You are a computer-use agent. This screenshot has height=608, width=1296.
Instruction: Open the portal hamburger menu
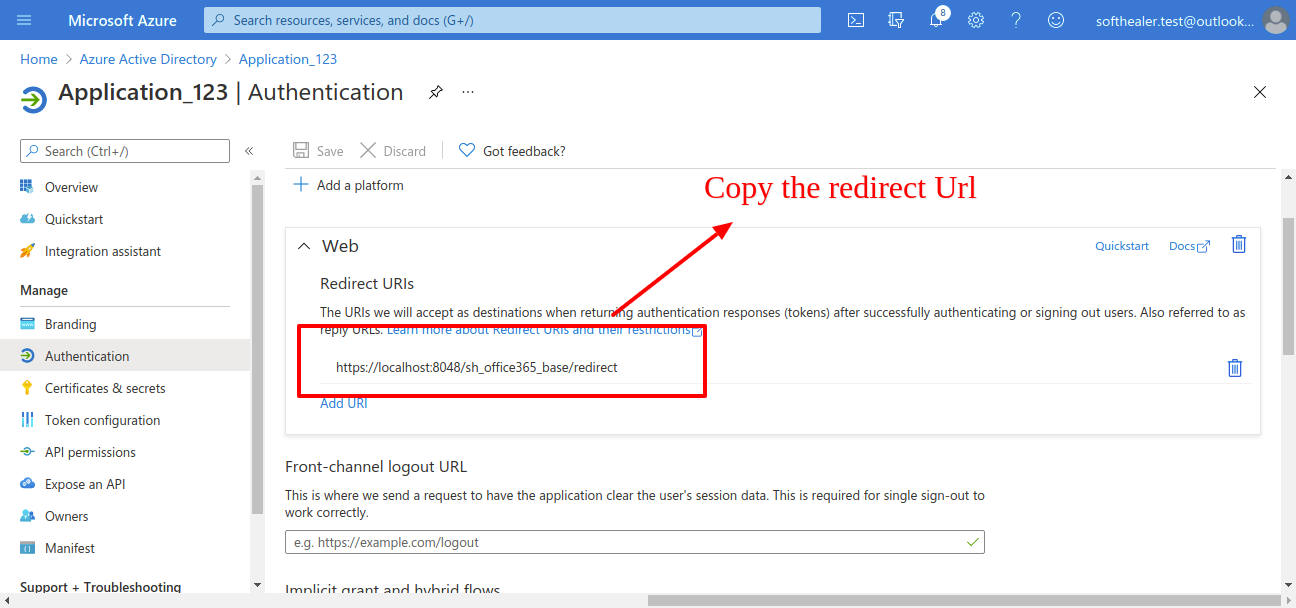click(x=24, y=20)
